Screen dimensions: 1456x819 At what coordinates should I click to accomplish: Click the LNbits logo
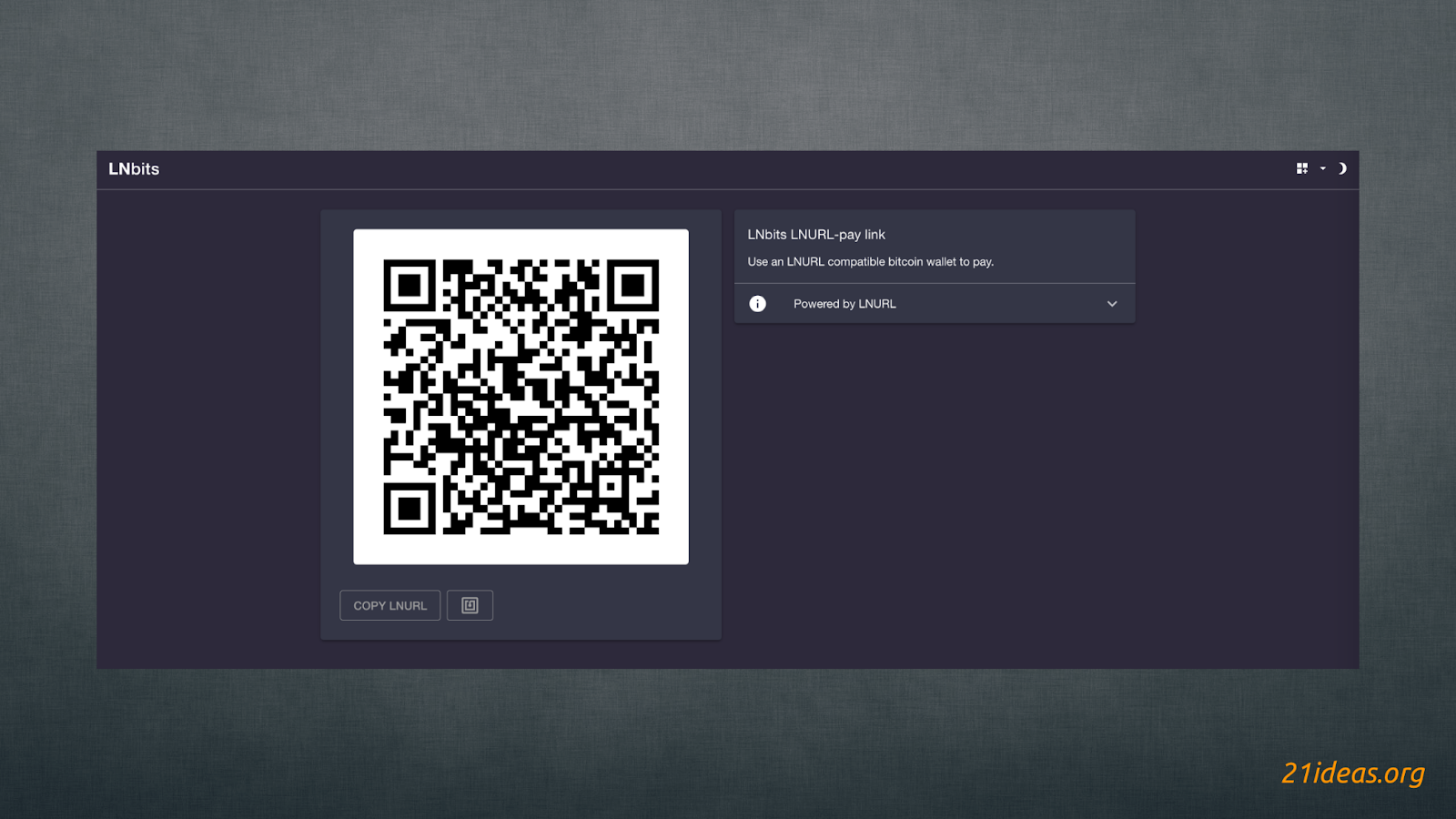tap(134, 169)
